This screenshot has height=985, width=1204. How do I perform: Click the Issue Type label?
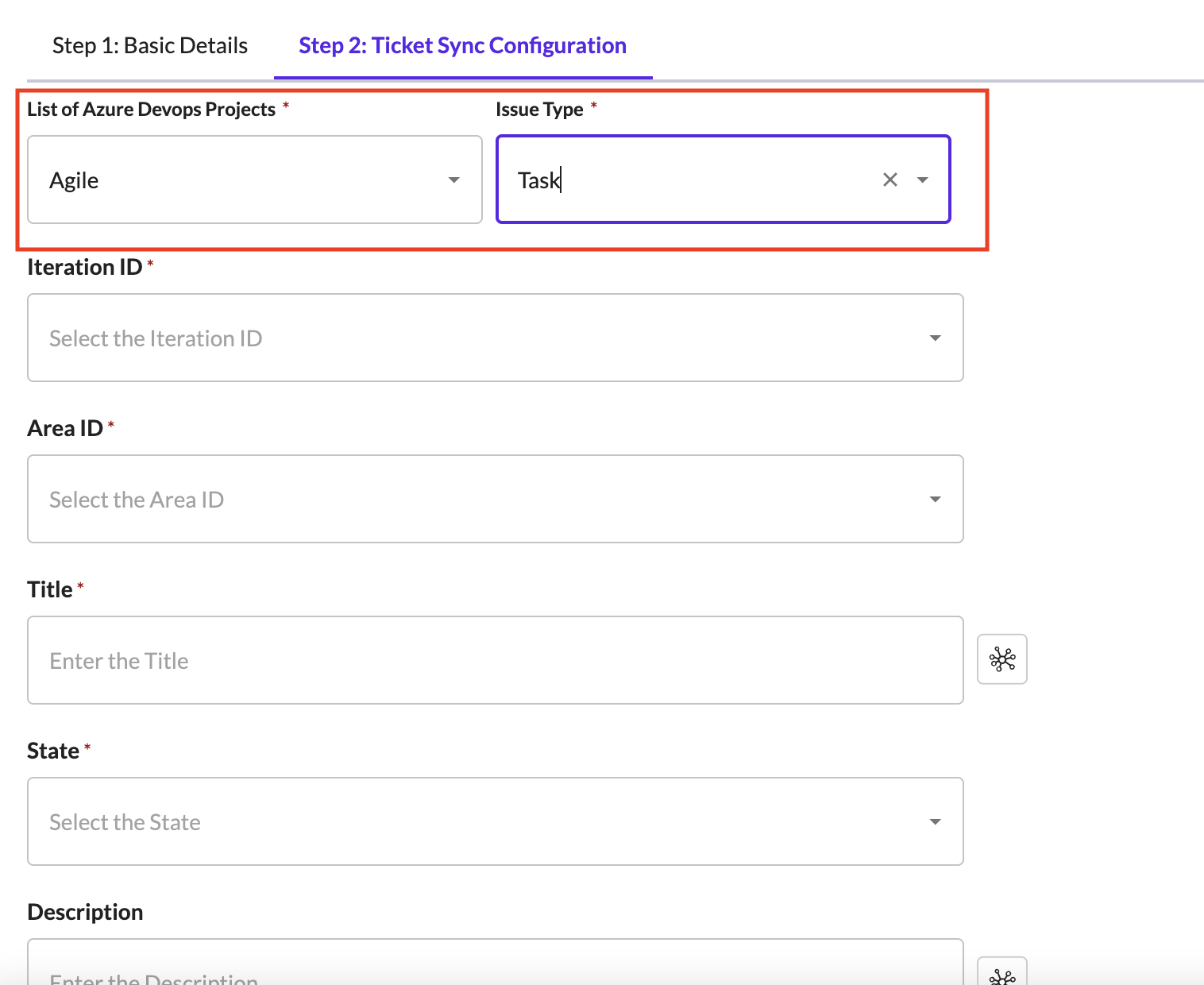tap(540, 110)
